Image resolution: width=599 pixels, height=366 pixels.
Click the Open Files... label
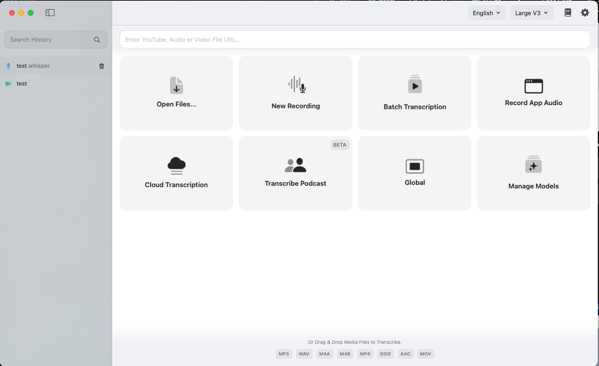point(176,104)
